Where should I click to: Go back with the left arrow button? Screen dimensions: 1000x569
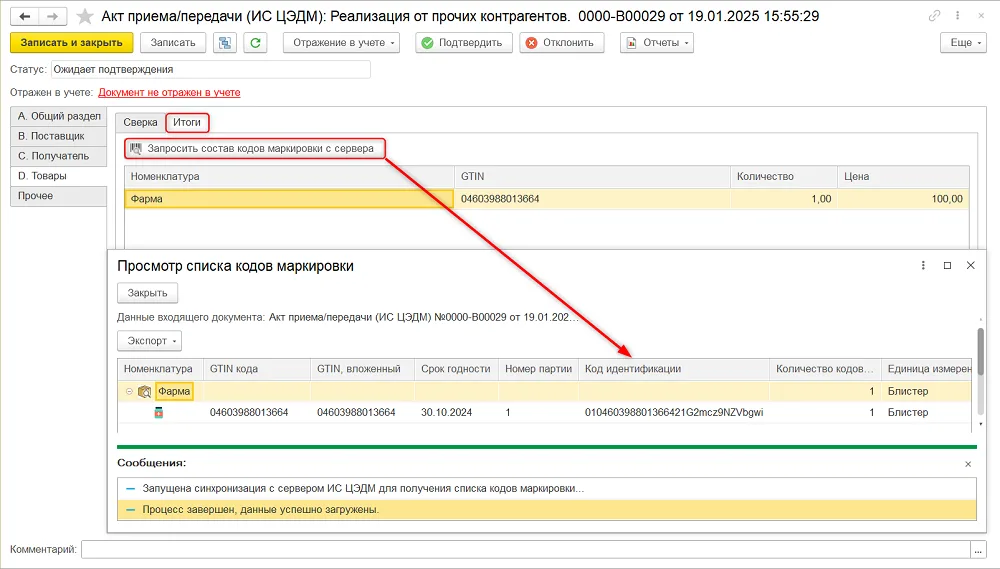tap(25, 16)
